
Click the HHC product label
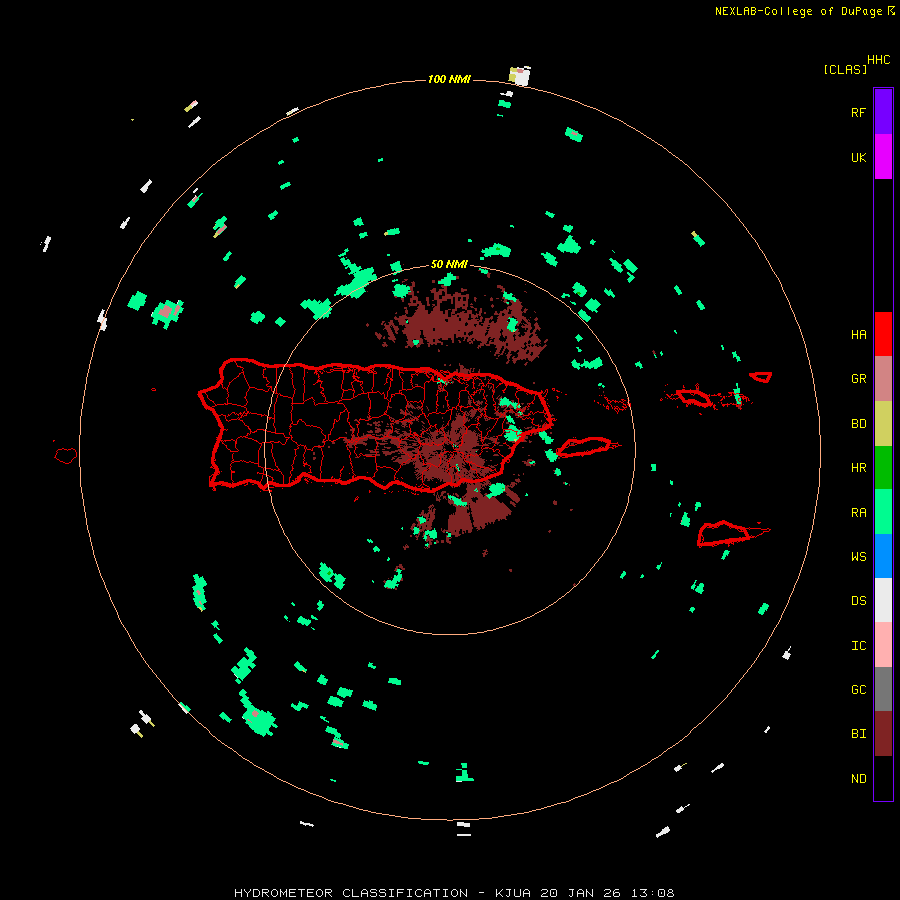[x=879, y=60]
